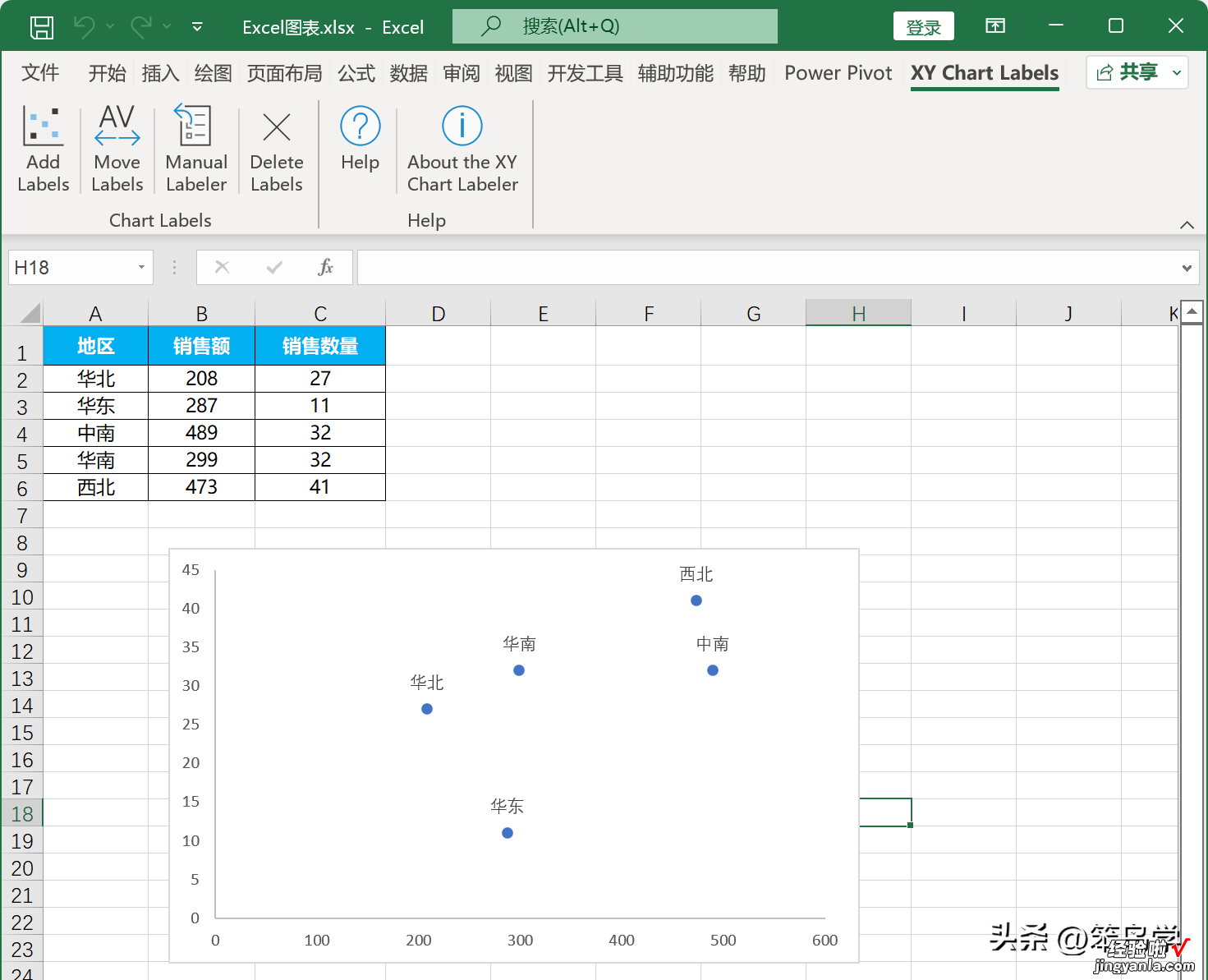1208x980 pixels.
Task: Open the Manual Labeler tool
Action: coord(196,149)
